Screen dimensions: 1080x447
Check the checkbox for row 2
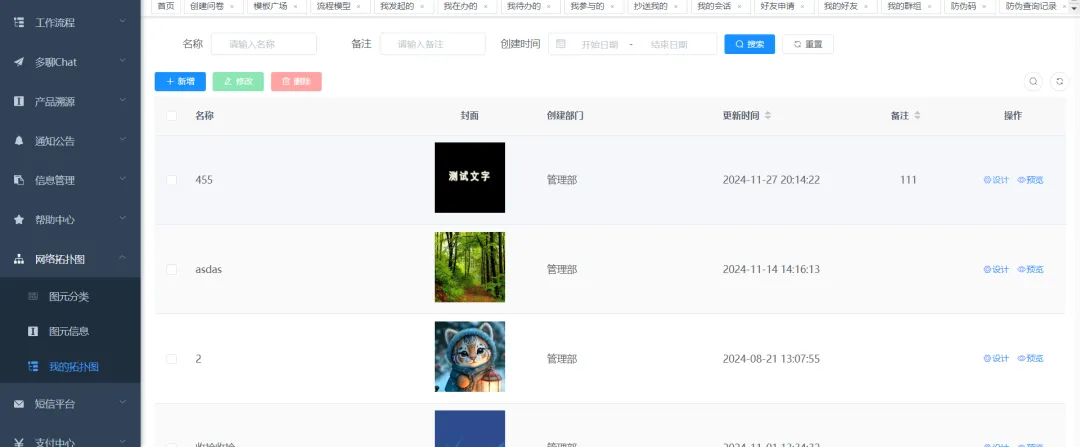point(172,359)
